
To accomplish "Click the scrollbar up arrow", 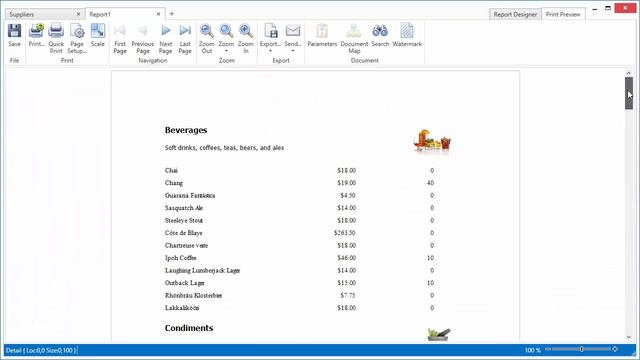I will 629,73.
